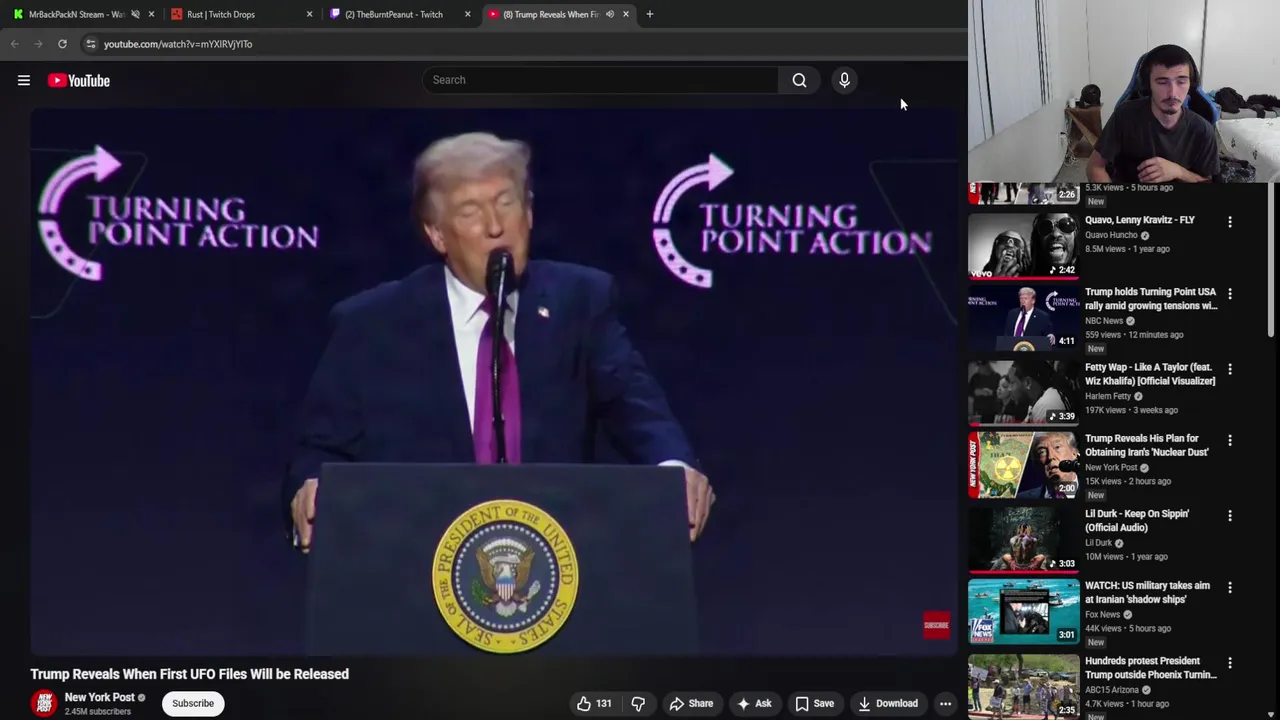The width and height of the screenshot is (1280, 720).
Task: Close the TheBurntPeanut Twitch tab
Action: [x=467, y=14]
